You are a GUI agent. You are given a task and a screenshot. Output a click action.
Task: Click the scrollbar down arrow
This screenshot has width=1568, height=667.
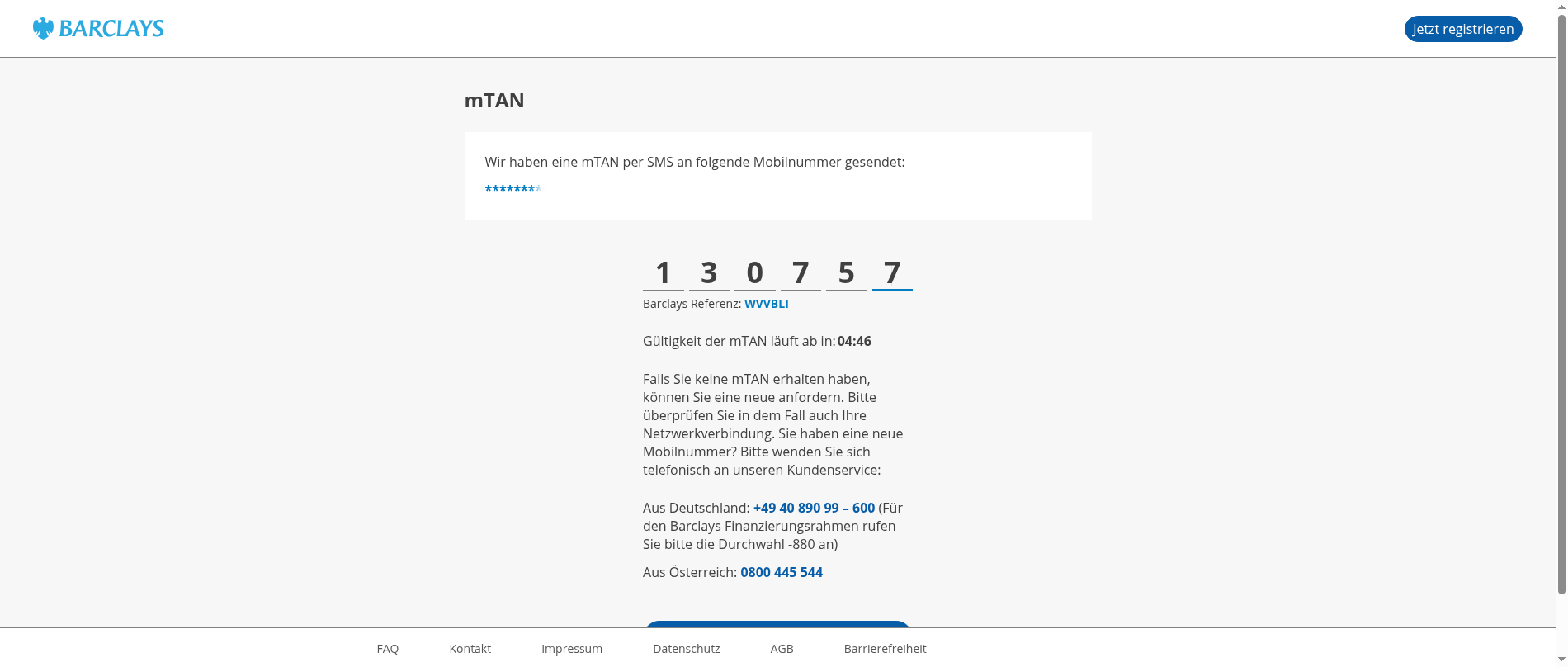1561,659
